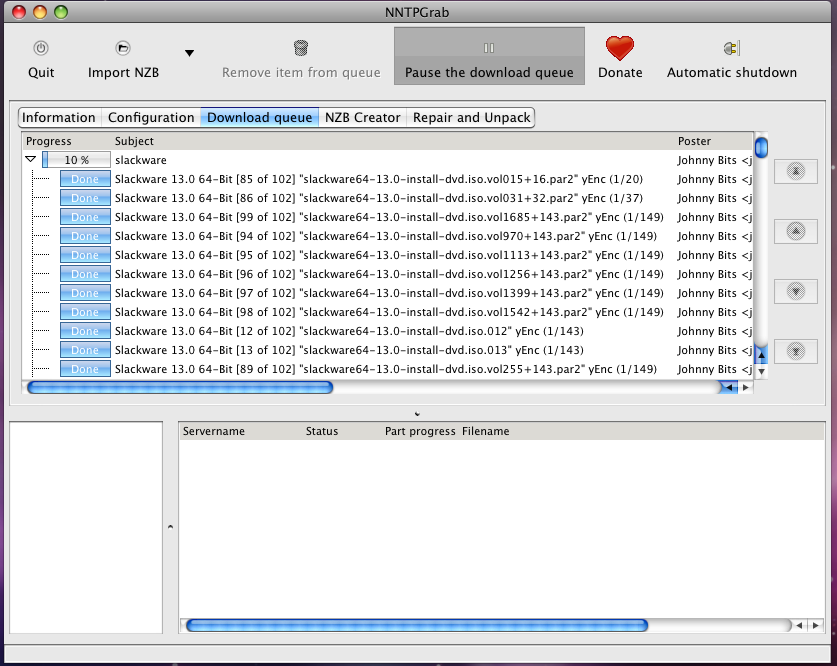Click the Servername column header
Viewport: 837px width, 666px height.
tap(214, 431)
